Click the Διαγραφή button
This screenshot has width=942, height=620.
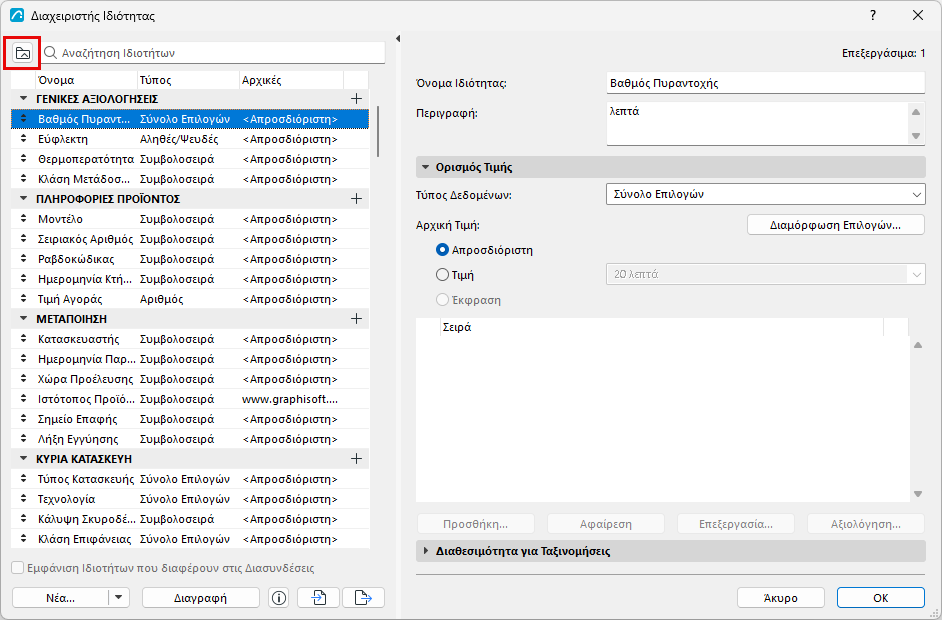coord(201,598)
